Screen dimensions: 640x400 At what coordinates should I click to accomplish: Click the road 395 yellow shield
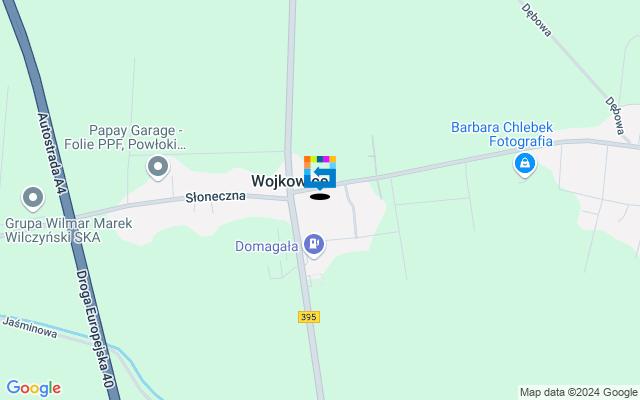point(309,317)
